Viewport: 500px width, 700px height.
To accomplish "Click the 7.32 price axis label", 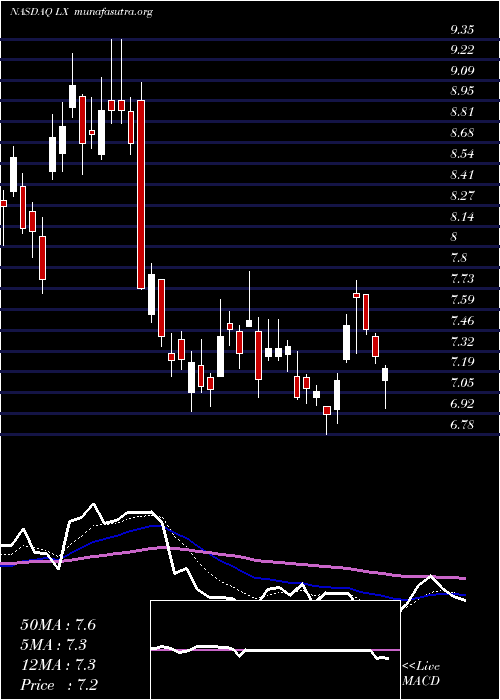I will tap(462, 342).
